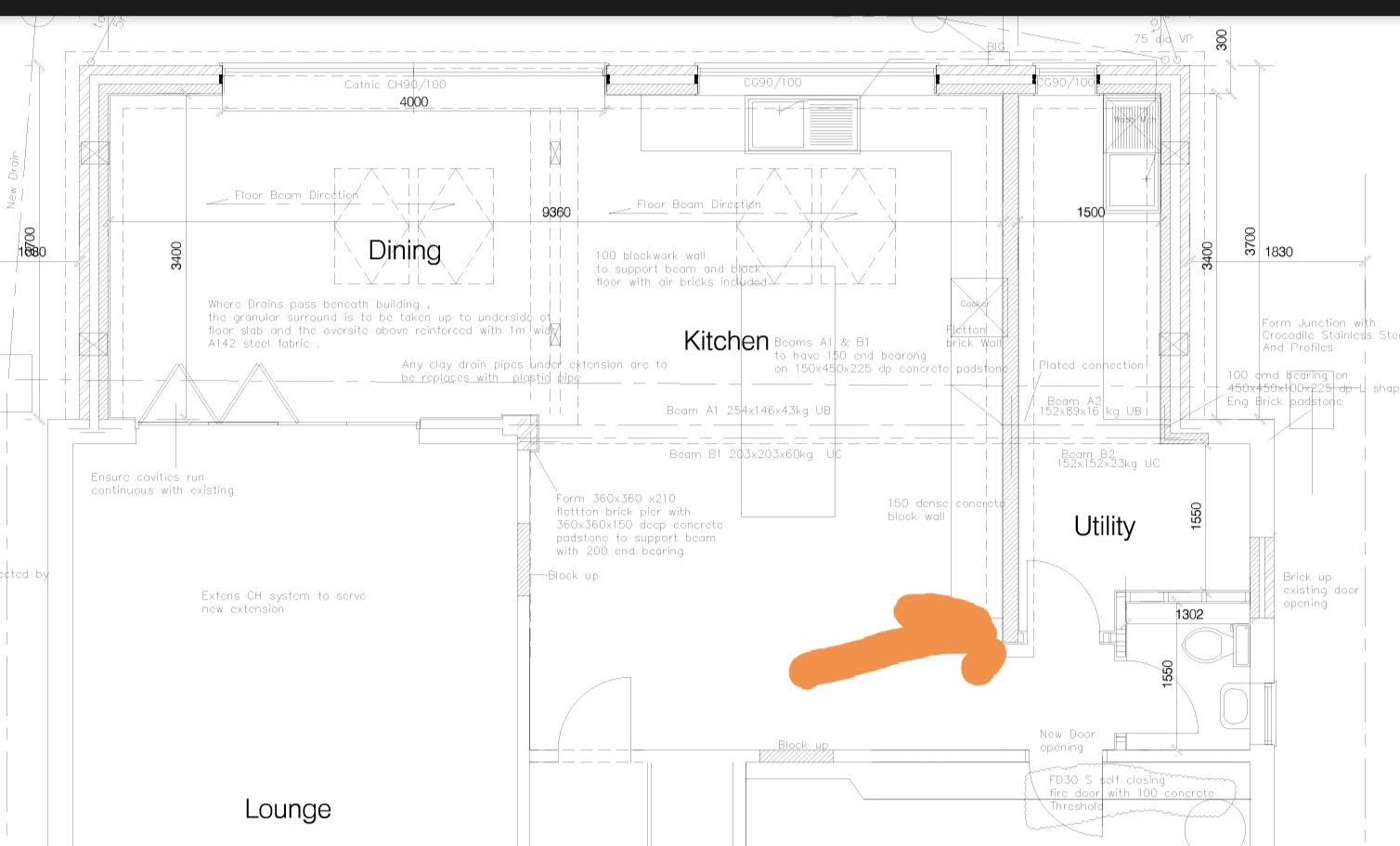Select the Lounge room label

[x=288, y=808]
